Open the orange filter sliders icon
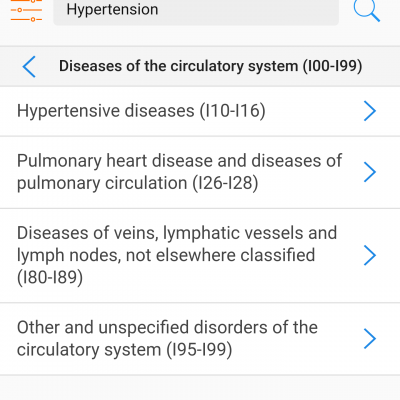This screenshot has width=400, height=400. [26, 11]
